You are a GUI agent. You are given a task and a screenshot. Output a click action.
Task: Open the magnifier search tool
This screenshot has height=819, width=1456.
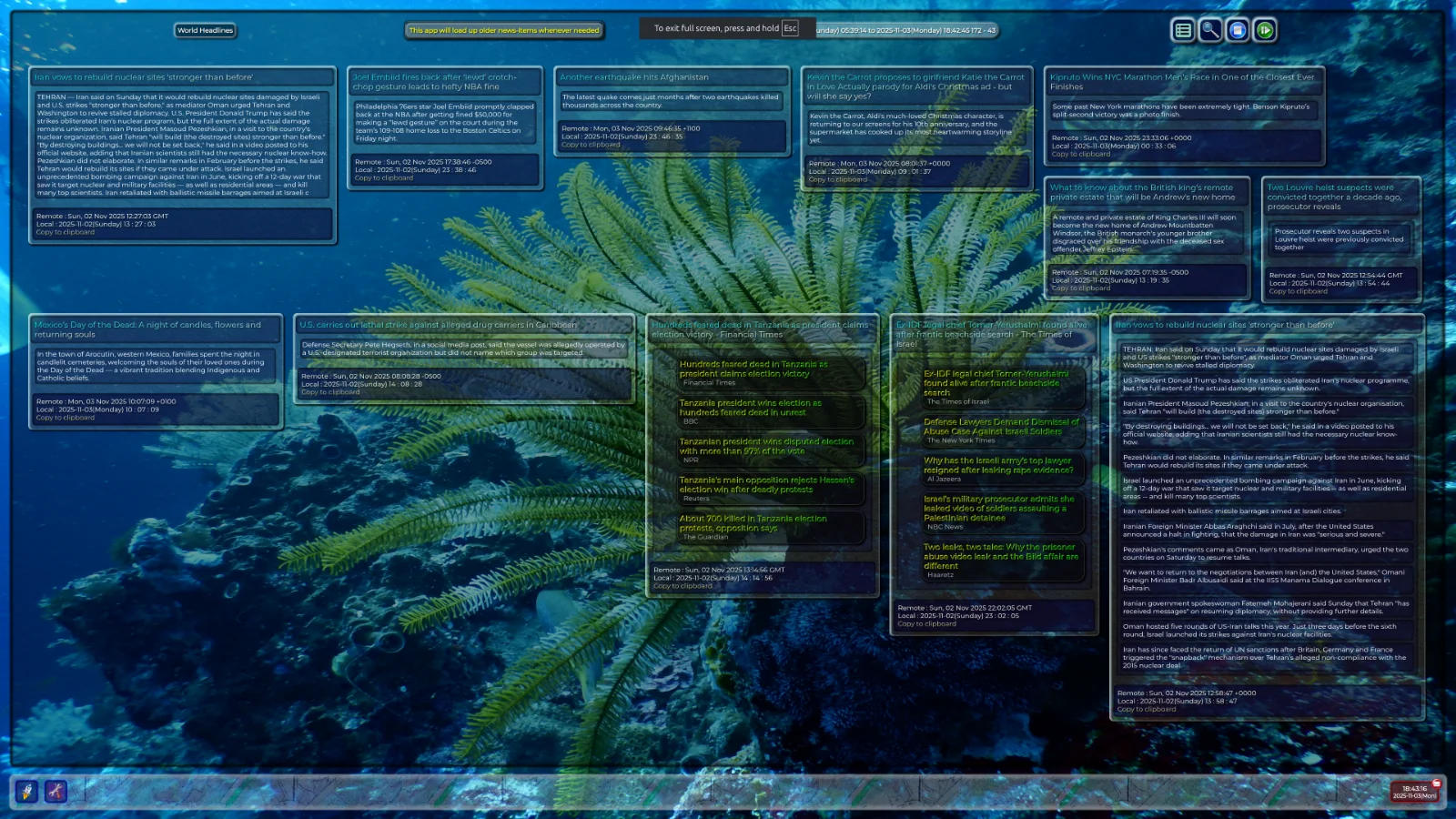pyautogui.click(x=1208, y=30)
